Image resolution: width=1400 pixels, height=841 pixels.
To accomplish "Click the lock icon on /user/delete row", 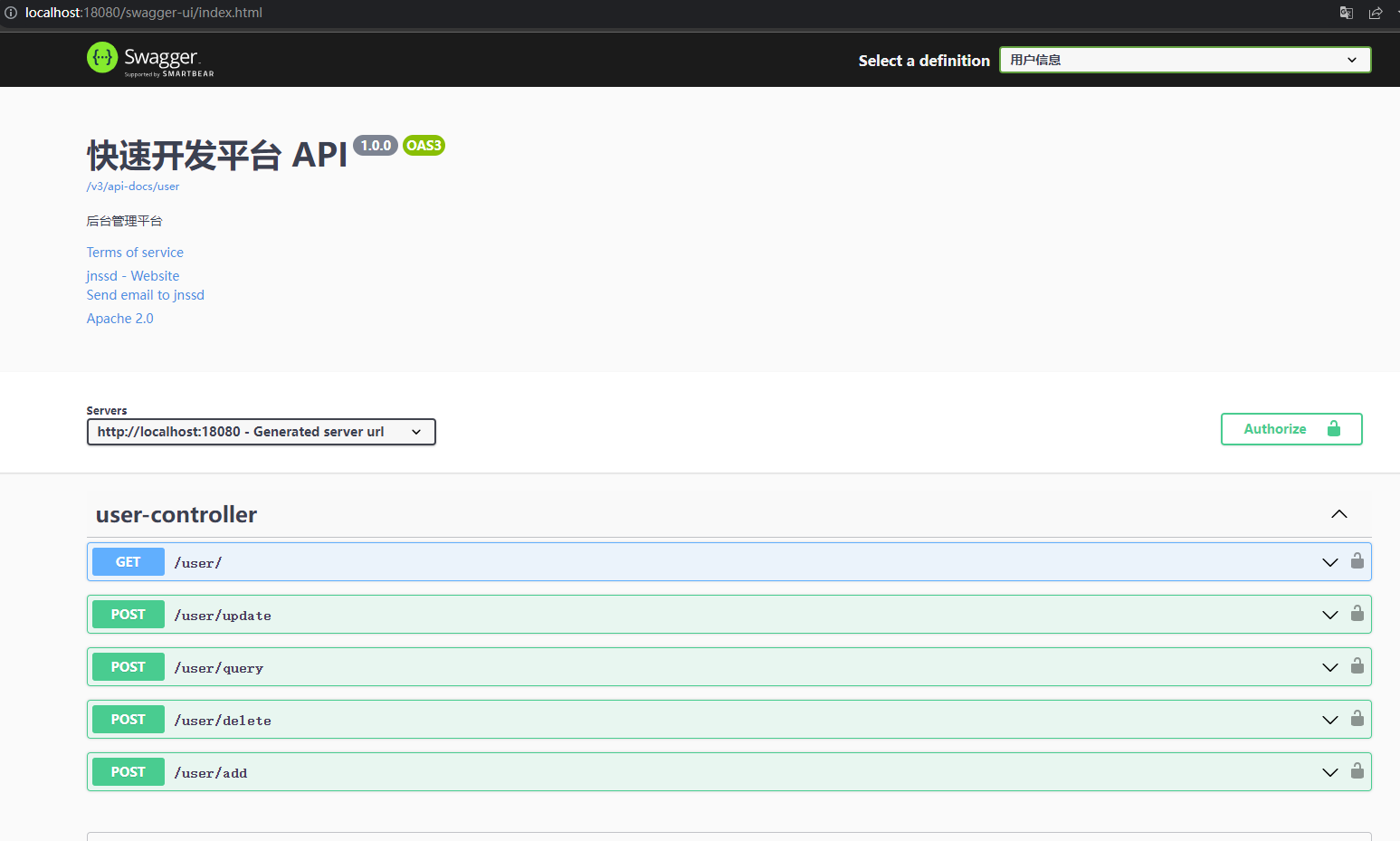I will (1357, 719).
